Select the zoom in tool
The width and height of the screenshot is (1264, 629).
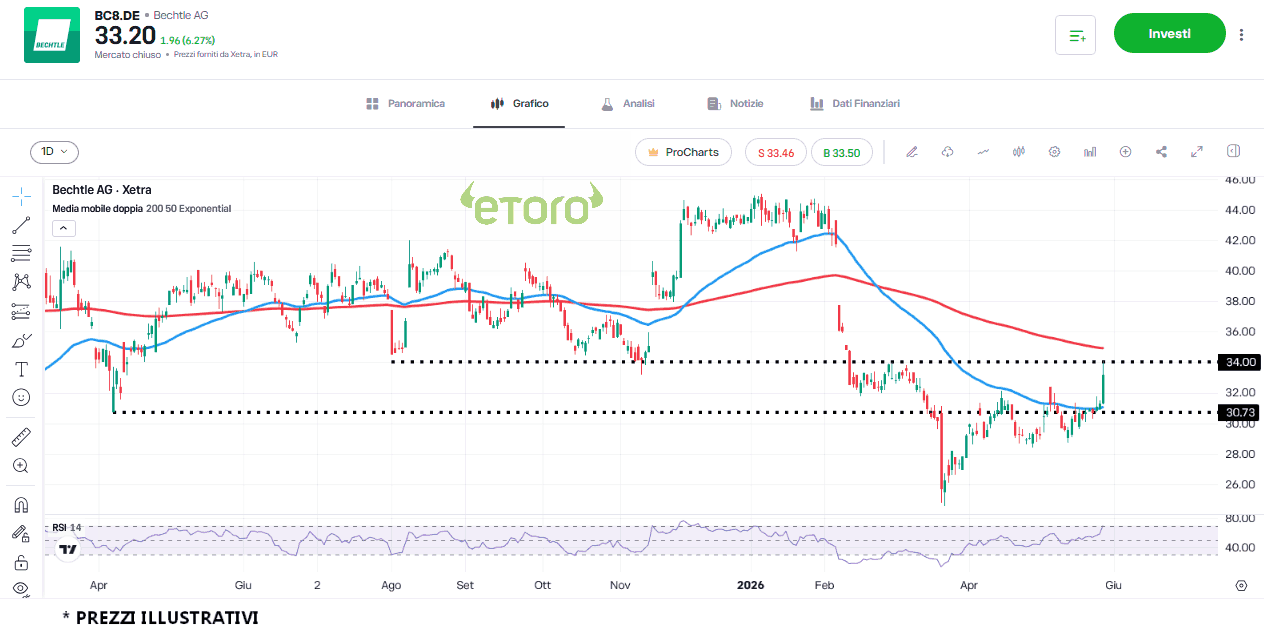pos(21,465)
